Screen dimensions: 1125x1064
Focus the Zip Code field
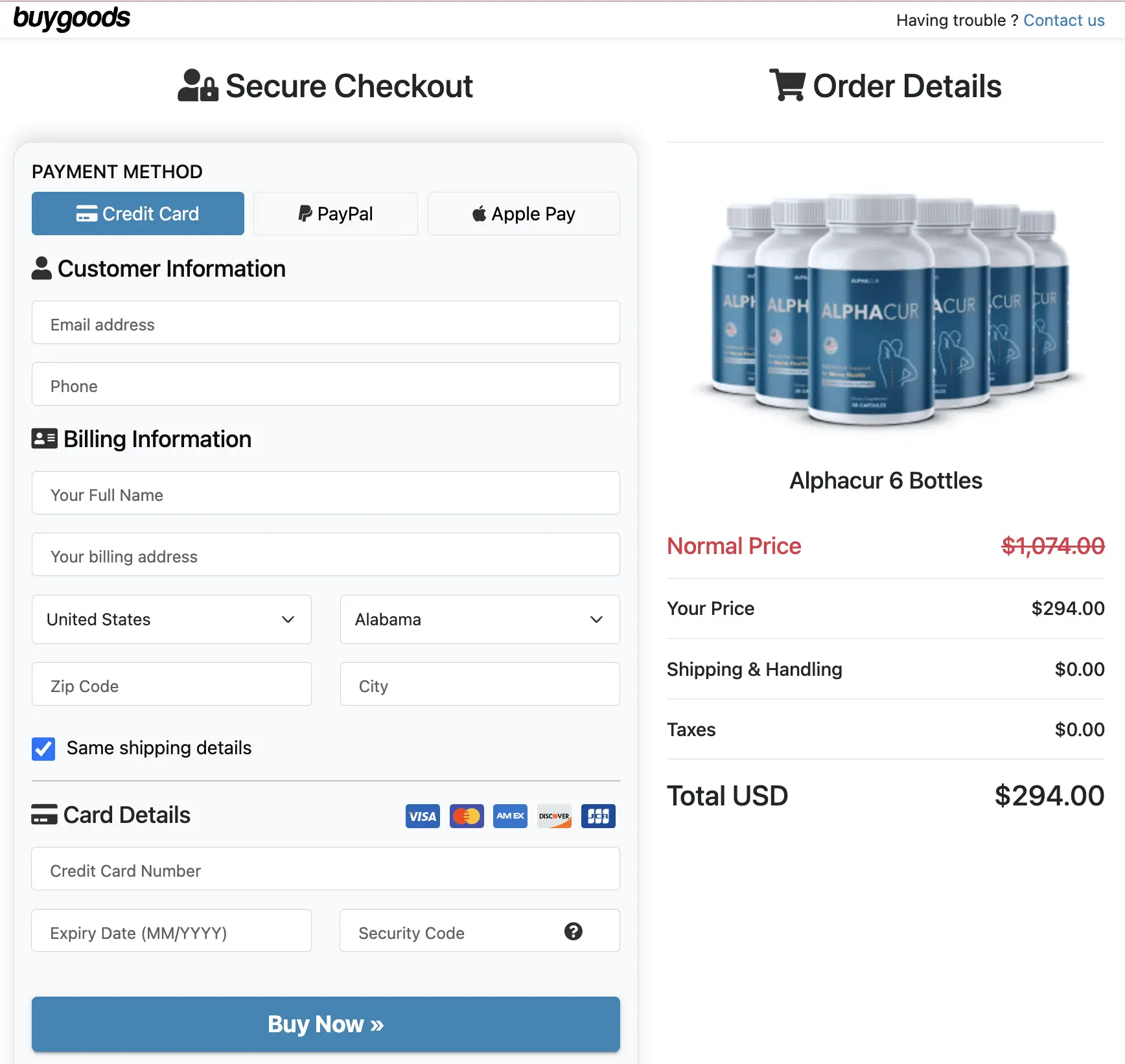point(172,684)
